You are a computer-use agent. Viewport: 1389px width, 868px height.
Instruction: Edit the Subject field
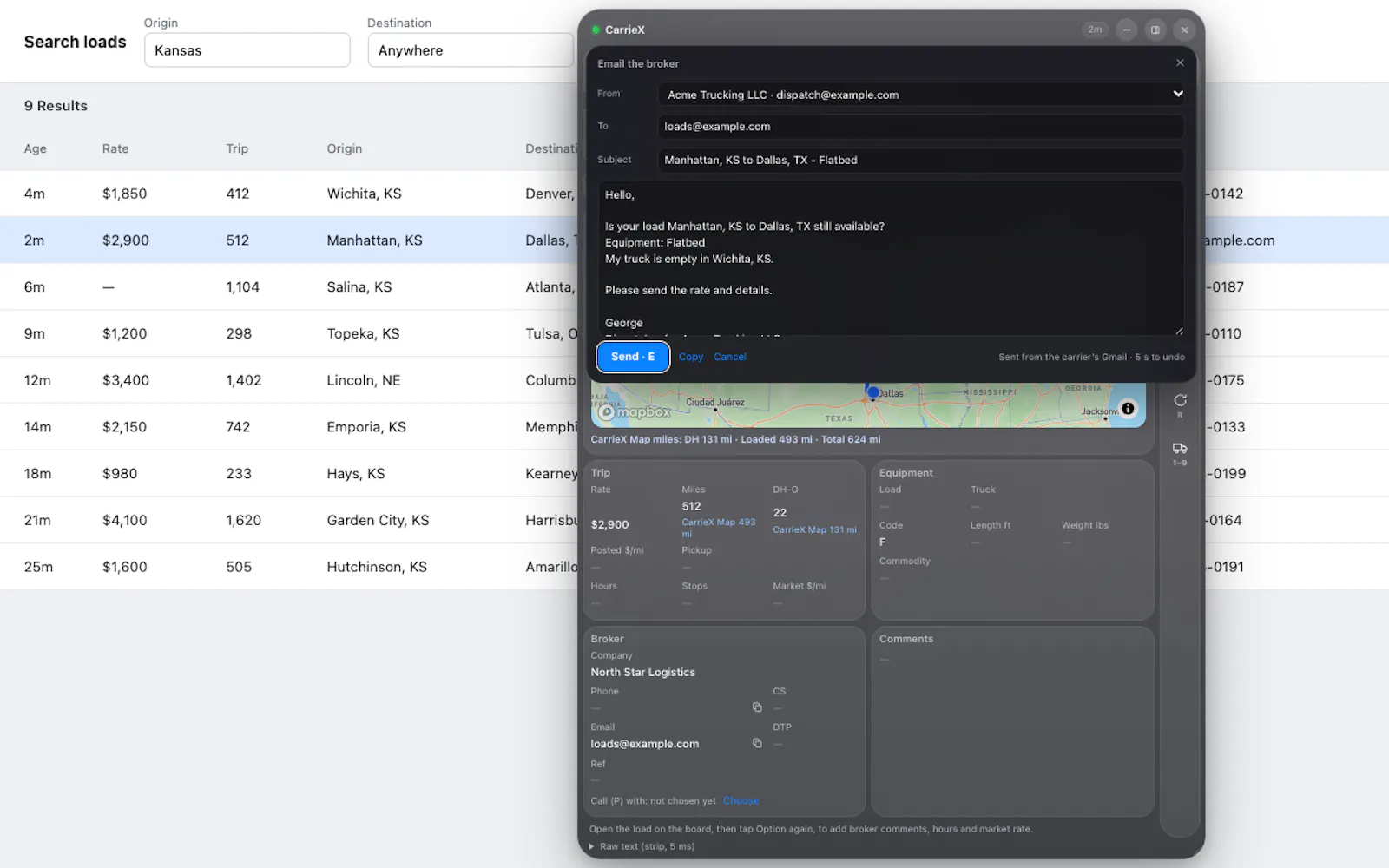pyautogui.click(x=921, y=160)
